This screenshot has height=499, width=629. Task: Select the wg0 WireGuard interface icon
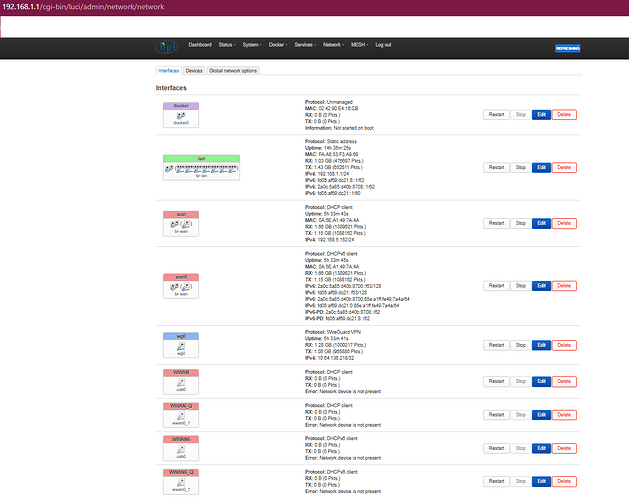click(x=181, y=345)
